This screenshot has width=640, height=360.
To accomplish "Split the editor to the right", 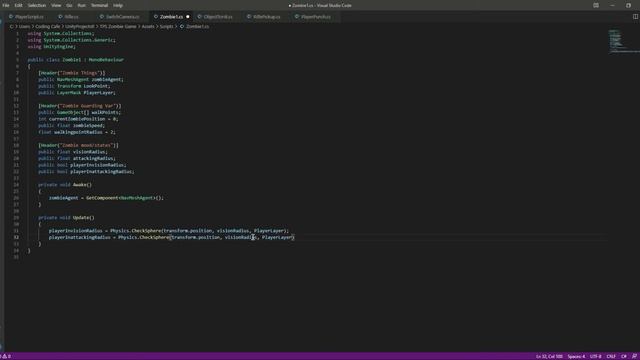I will point(635,17).
